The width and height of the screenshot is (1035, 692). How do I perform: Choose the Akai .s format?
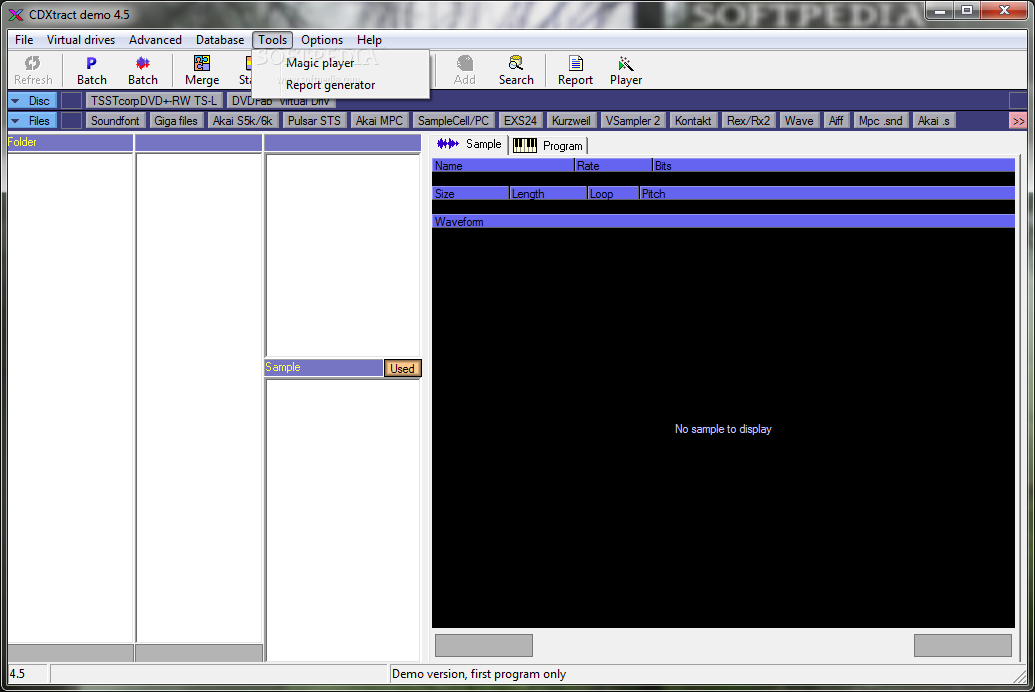[x=934, y=121]
